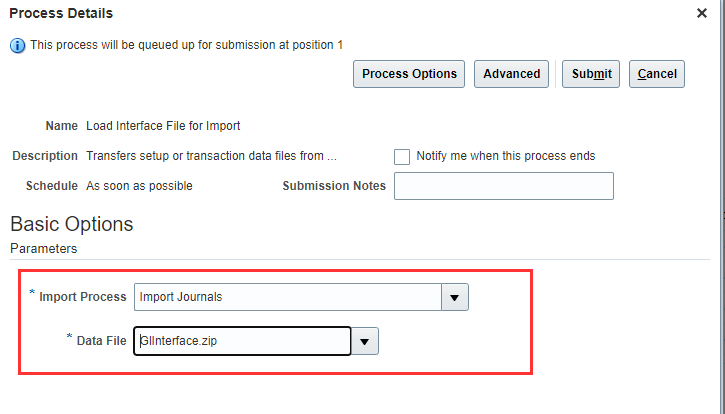Focus the Submission Notes text box
This screenshot has width=725, height=414.
(503, 186)
